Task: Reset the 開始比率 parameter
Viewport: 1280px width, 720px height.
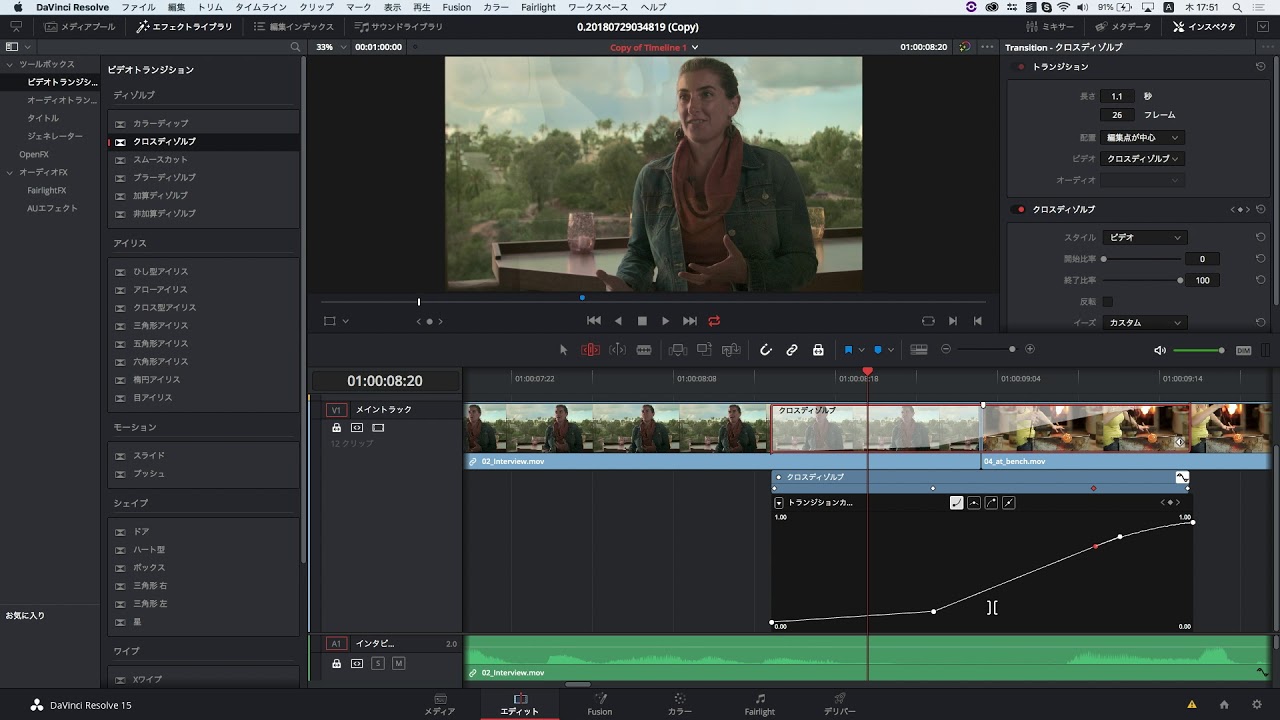Action: coord(1261,259)
